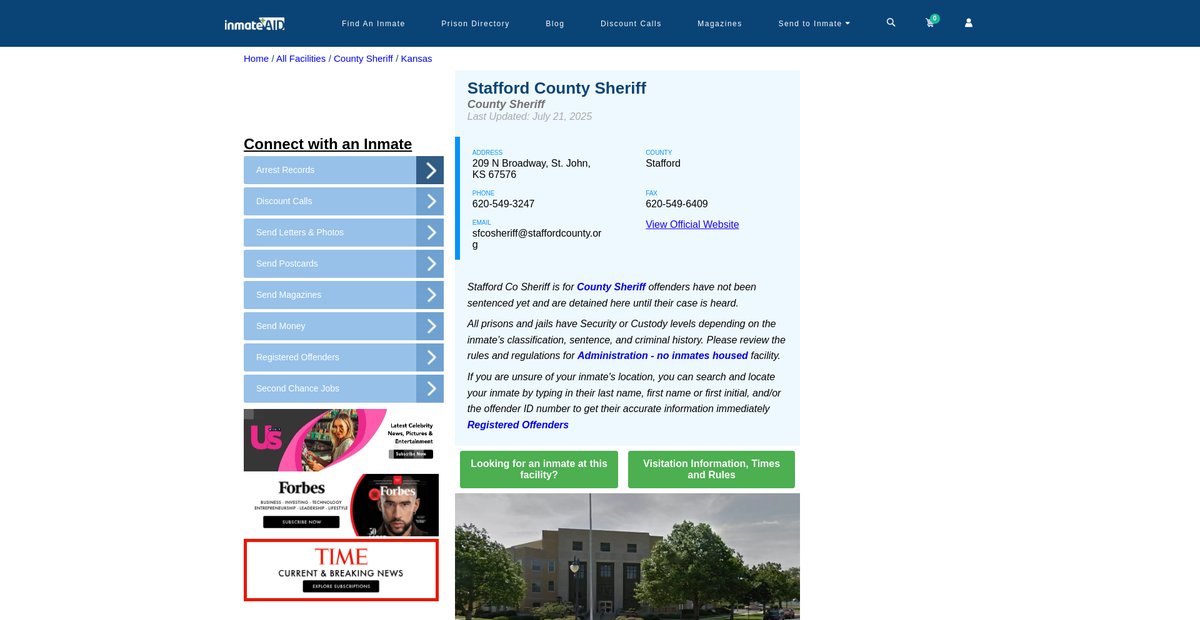Click the InmateAid logo
The image size is (1200, 620).
255,23
